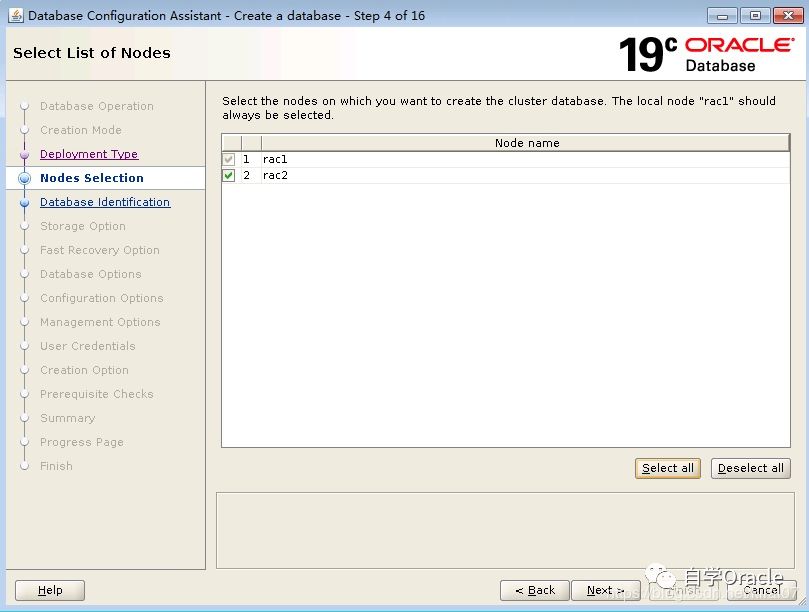Click the Nodes Selection step bullet
The width and height of the screenshot is (809, 612).
[25, 178]
